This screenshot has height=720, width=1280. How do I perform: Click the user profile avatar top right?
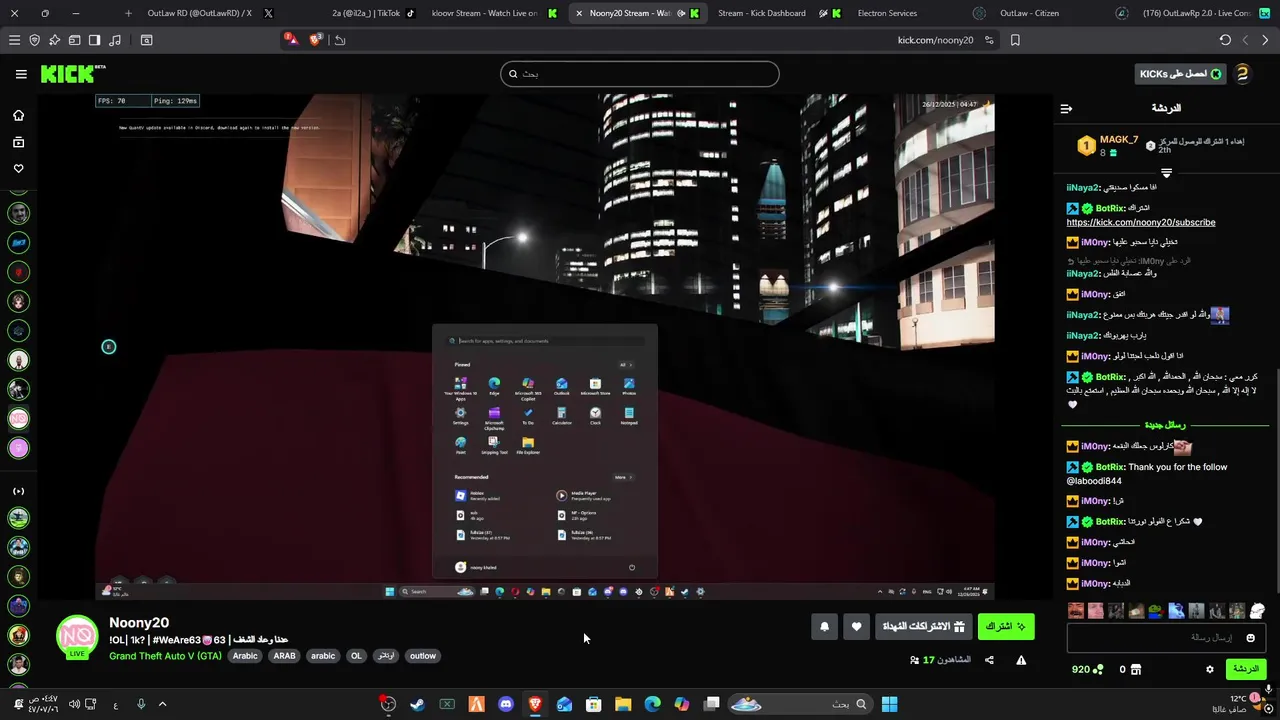click(x=1242, y=74)
